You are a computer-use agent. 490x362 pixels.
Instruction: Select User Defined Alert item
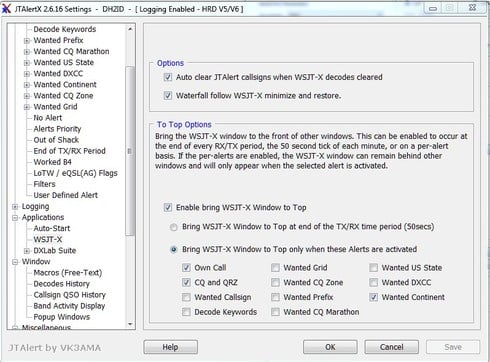pyautogui.click(x=66, y=195)
